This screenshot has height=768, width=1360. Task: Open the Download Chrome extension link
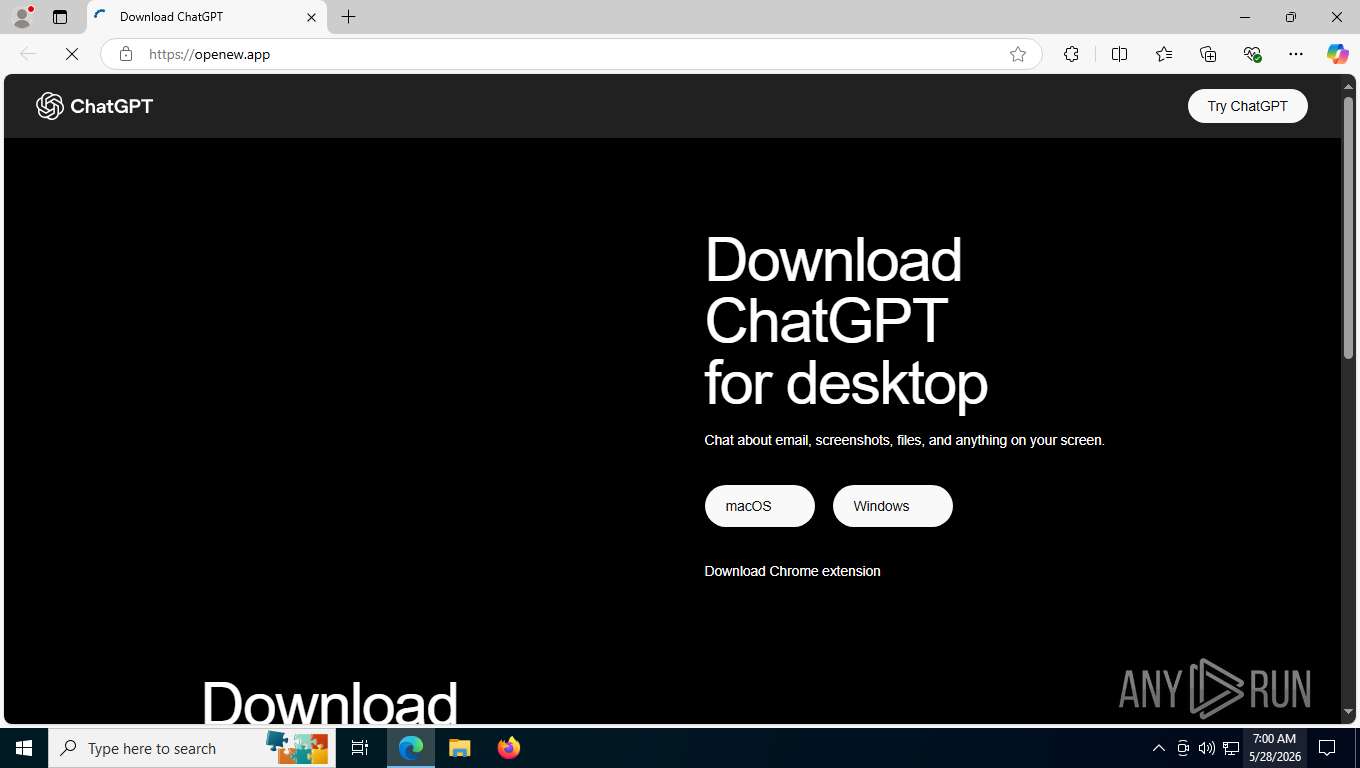click(792, 571)
